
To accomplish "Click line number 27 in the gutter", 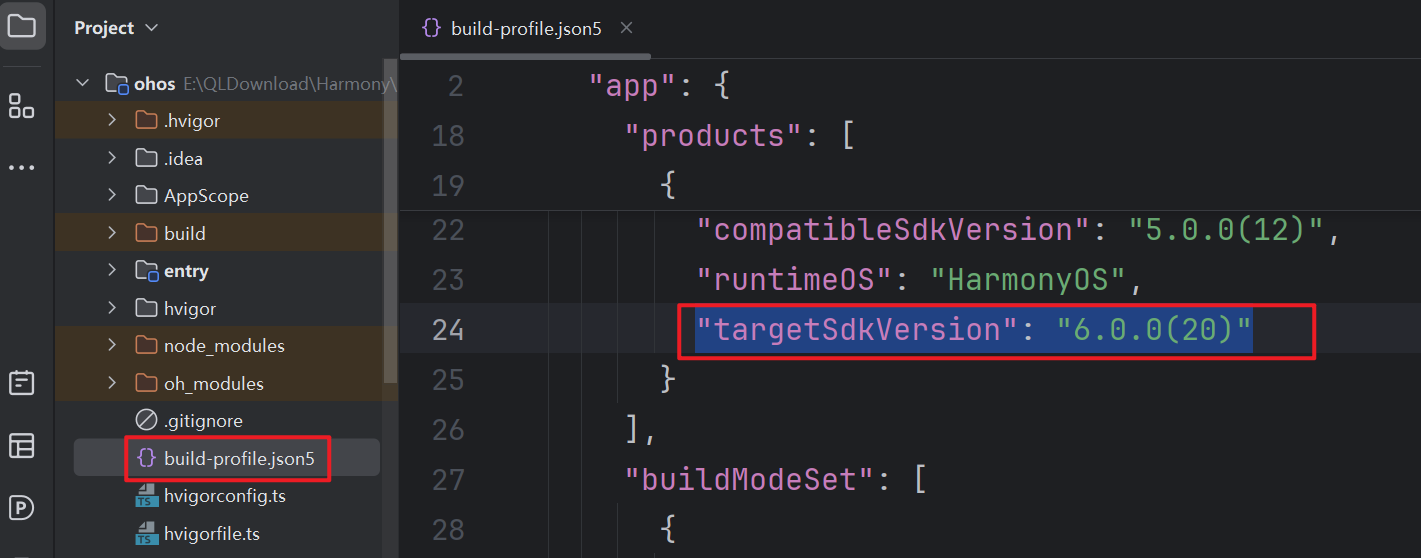I will [447, 479].
